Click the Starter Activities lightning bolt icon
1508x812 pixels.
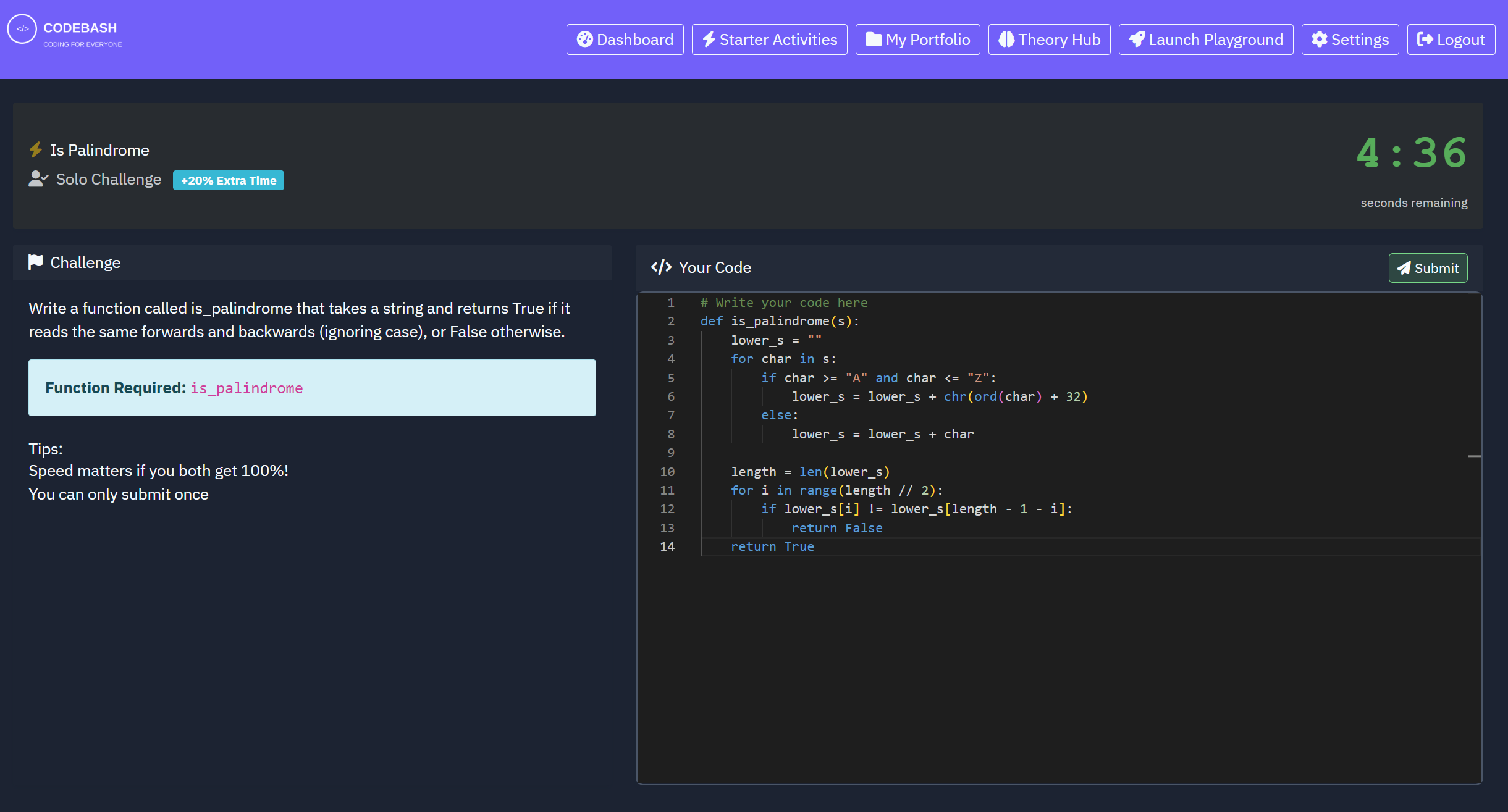tap(709, 40)
